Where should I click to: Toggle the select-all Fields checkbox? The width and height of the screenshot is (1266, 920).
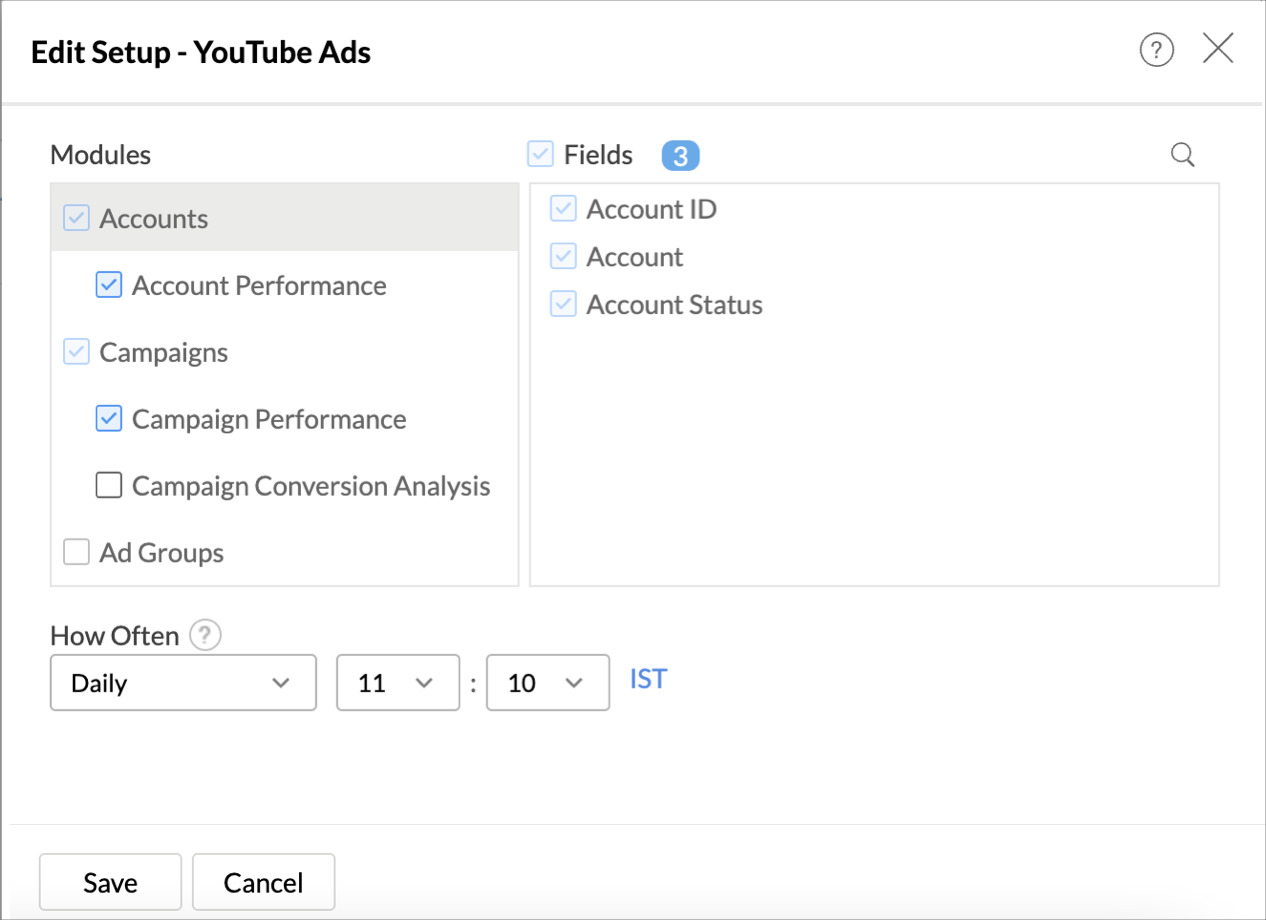click(x=541, y=155)
